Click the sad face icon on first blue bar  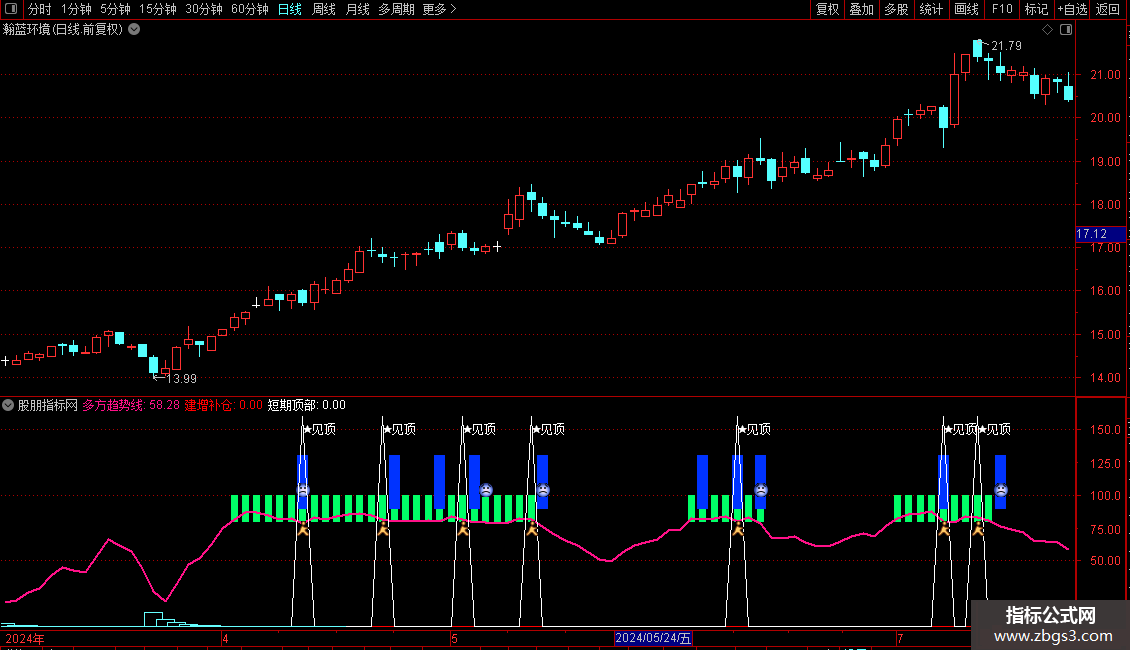[x=303, y=490]
